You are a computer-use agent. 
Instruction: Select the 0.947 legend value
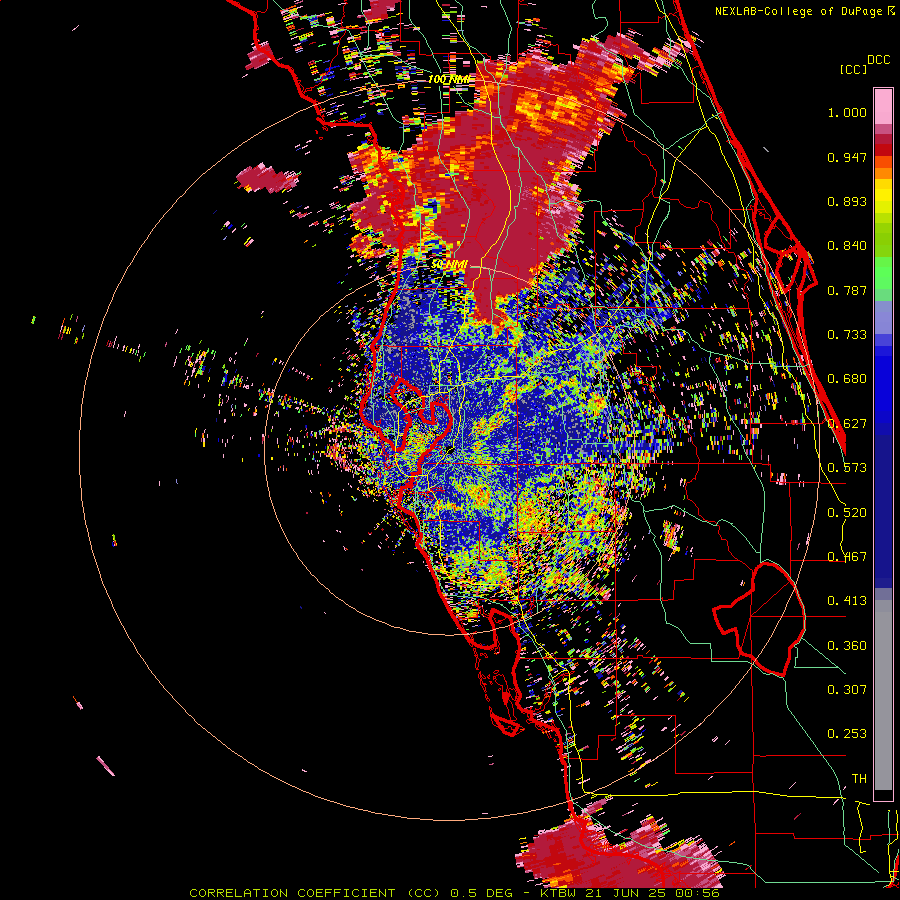pos(847,157)
